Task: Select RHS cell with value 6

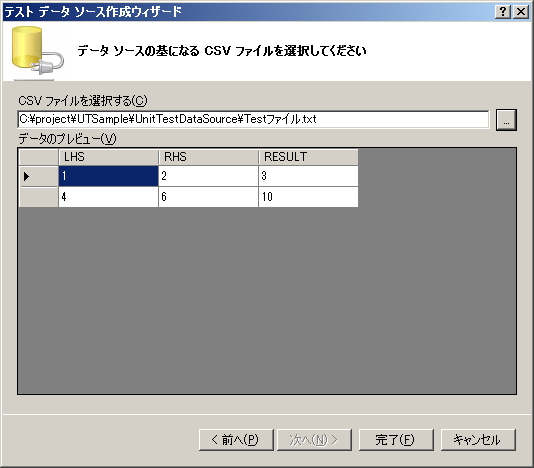Action: (208, 197)
